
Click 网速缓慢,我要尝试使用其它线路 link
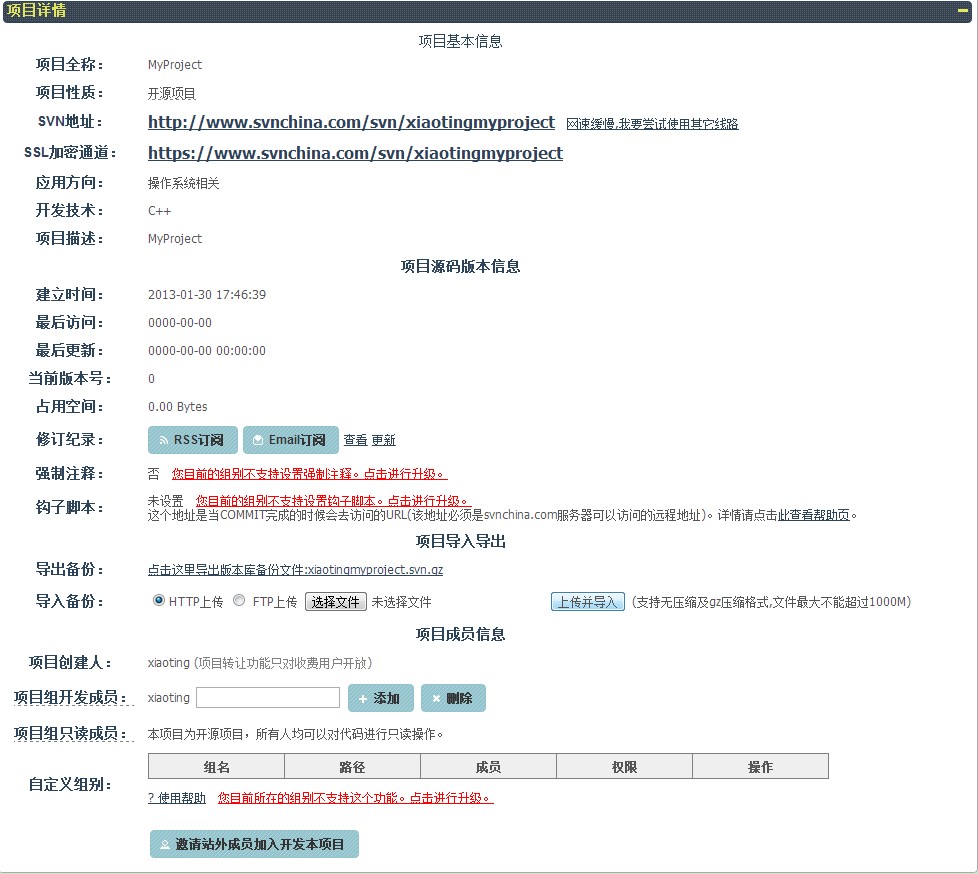click(x=652, y=124)
